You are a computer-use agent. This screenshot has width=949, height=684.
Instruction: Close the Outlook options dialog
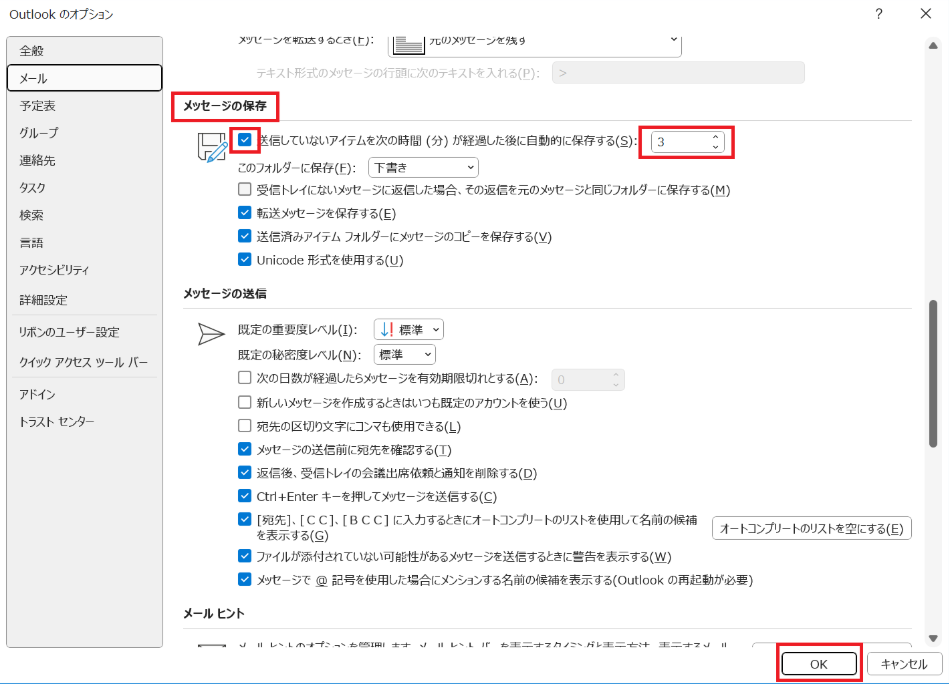[x=925, y=14]
